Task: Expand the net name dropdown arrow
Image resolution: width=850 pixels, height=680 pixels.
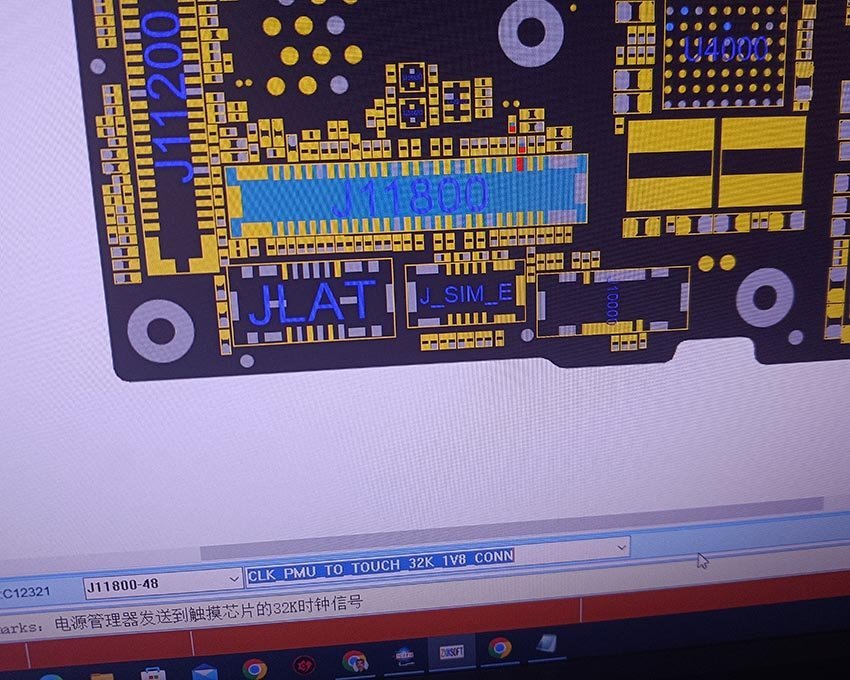Action: click(621, 547)
